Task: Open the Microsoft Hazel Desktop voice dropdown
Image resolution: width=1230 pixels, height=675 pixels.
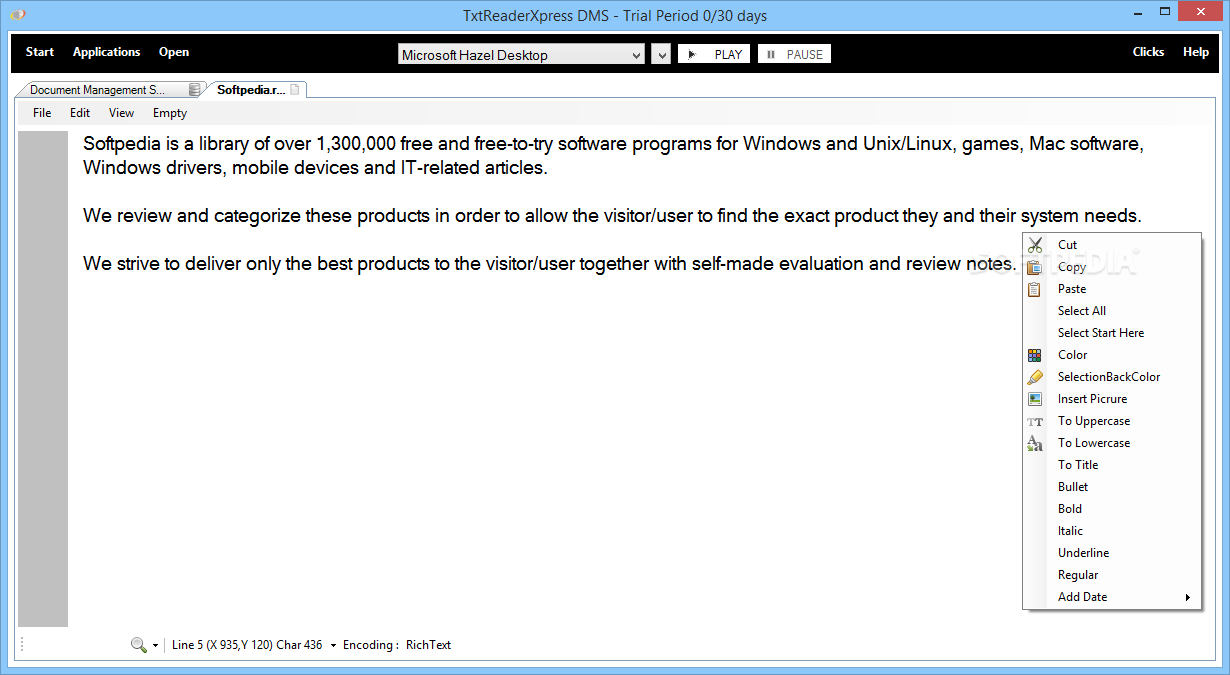Action: pos(521,55)
